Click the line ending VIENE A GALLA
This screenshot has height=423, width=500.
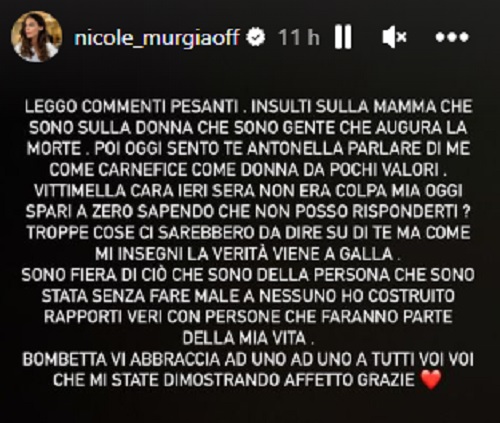(x=248, y=254)
